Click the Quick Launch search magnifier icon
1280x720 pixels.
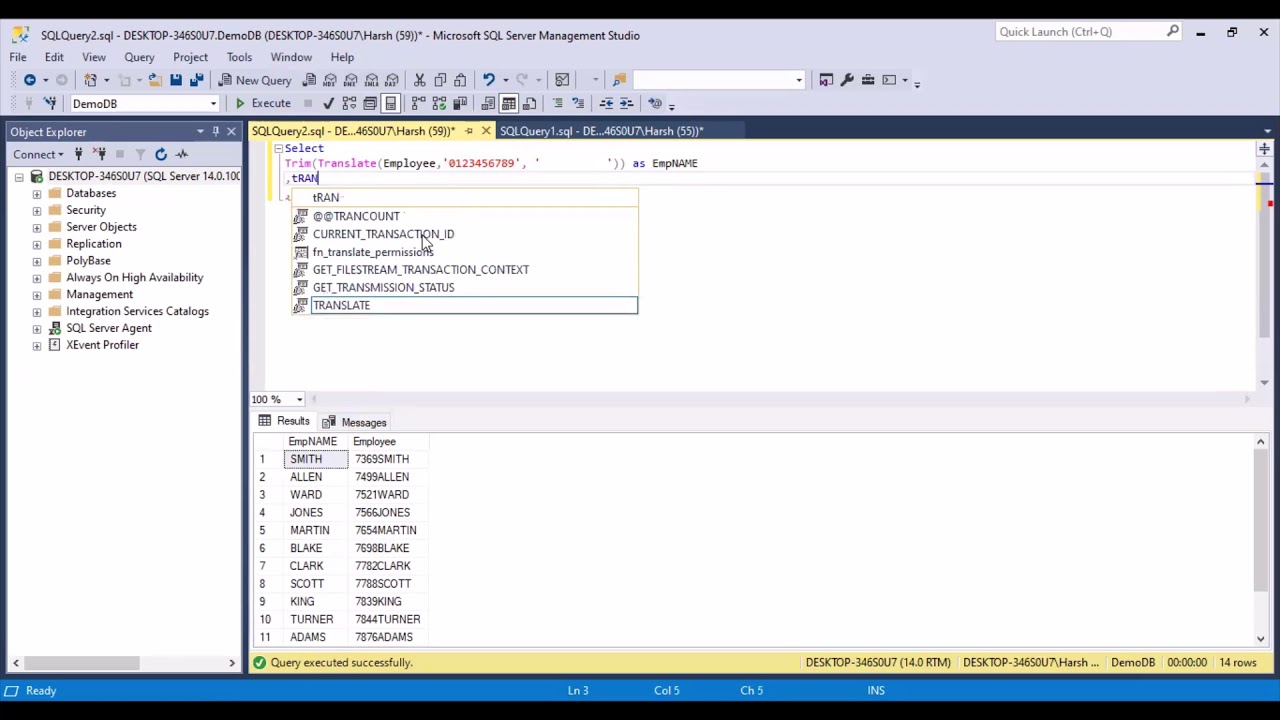[1173, 32]
